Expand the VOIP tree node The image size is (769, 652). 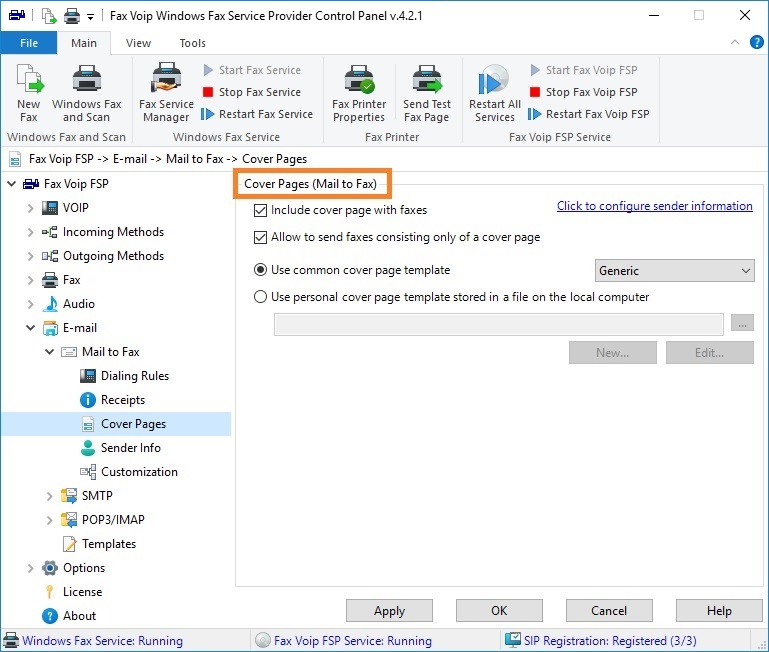[30, 208]
